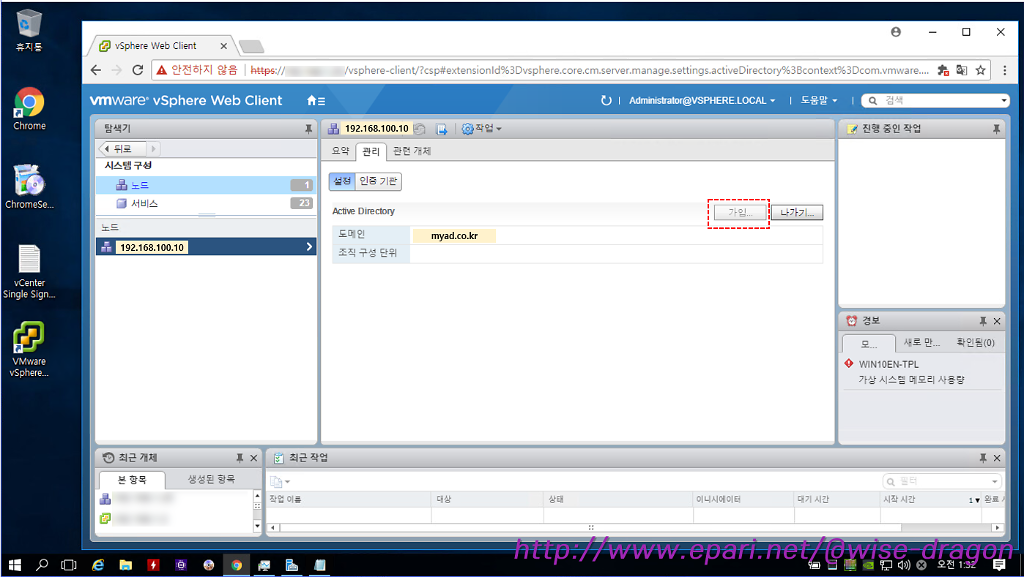The image size is (1024, 577).
Task: Click reboot node icon beside 192.168.100.10 title
Action: click(420, 129)
